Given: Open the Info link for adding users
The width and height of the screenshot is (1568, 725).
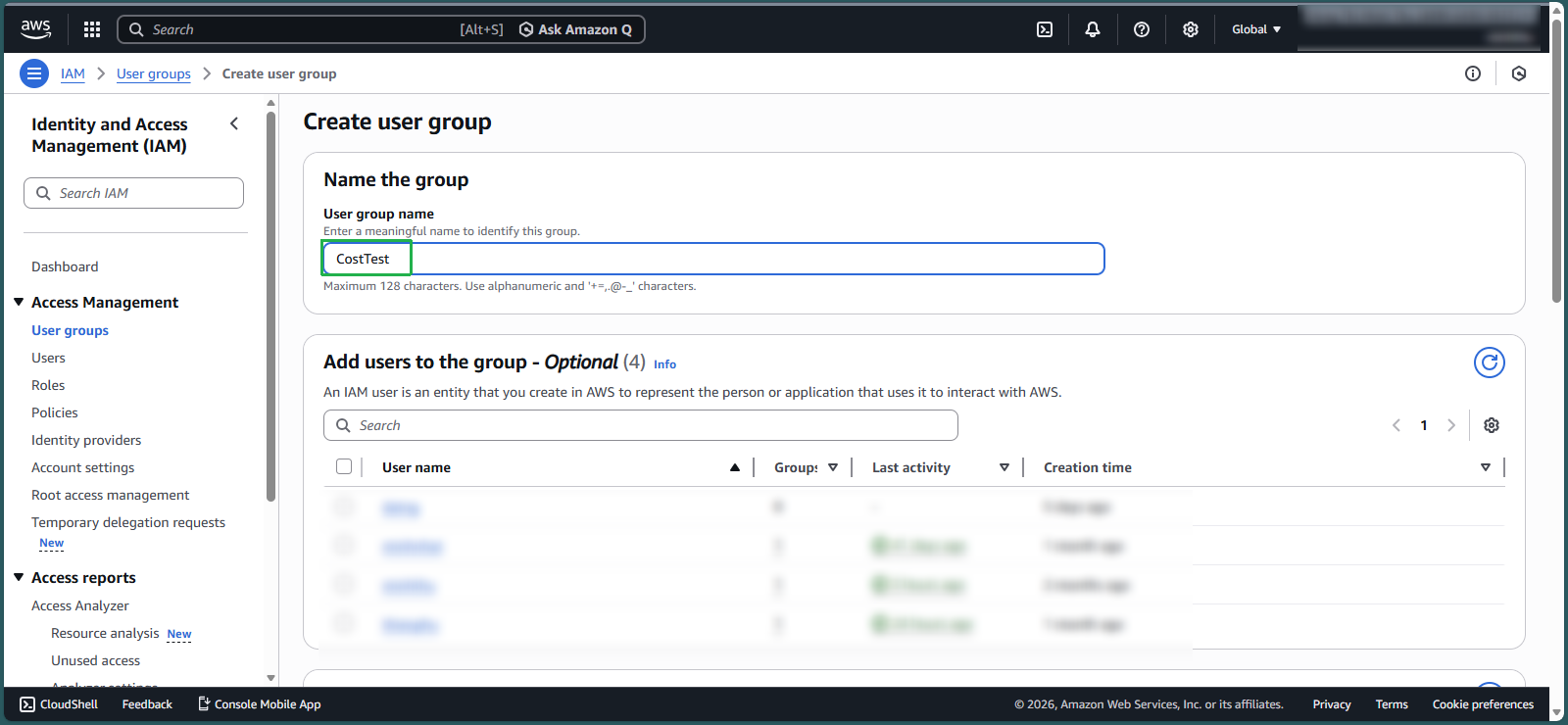Looking at the screenshot, I should tap(664, 364).
